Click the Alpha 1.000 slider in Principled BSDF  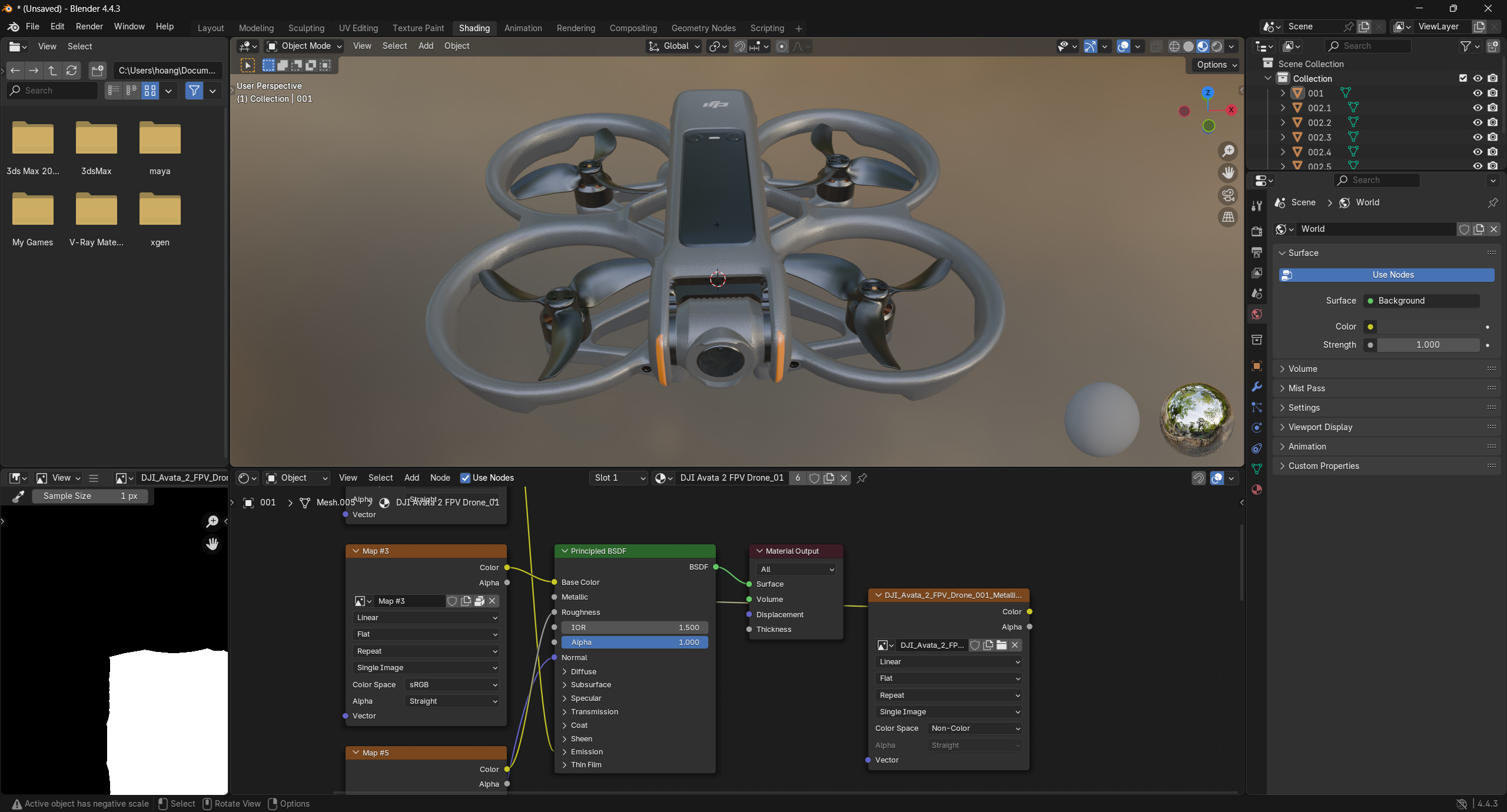tap(635, 643)
